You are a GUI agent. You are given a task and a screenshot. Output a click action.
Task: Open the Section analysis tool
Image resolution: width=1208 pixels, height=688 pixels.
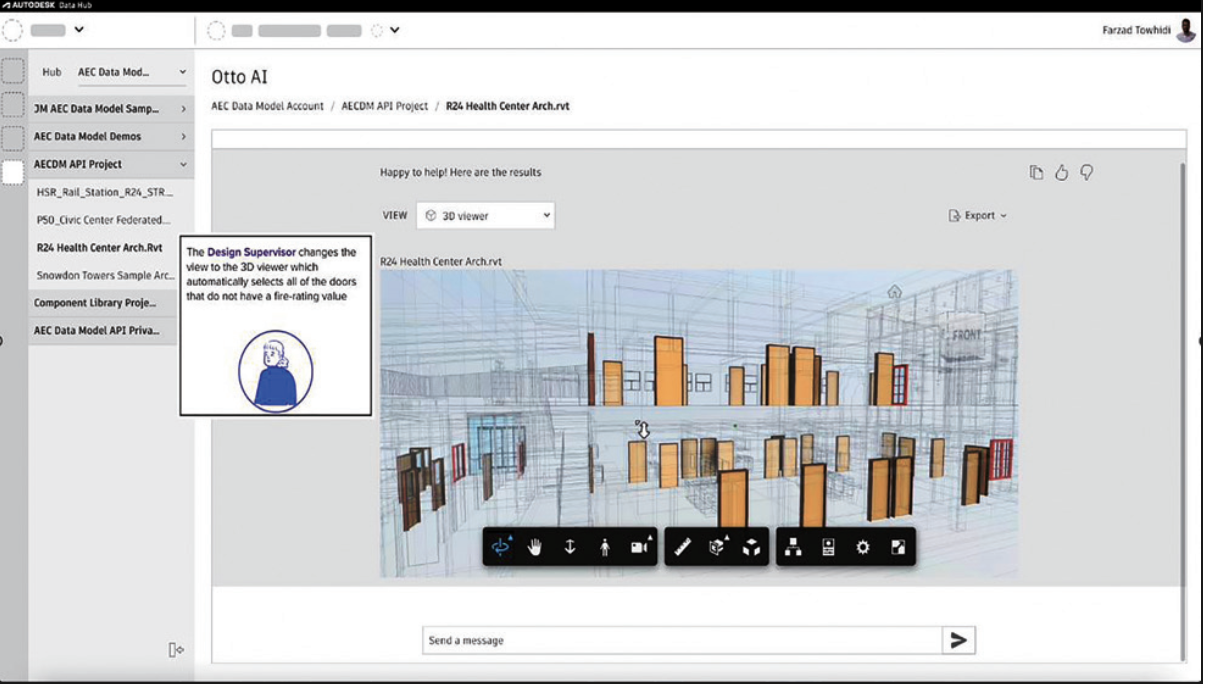[x=718, y=547]
